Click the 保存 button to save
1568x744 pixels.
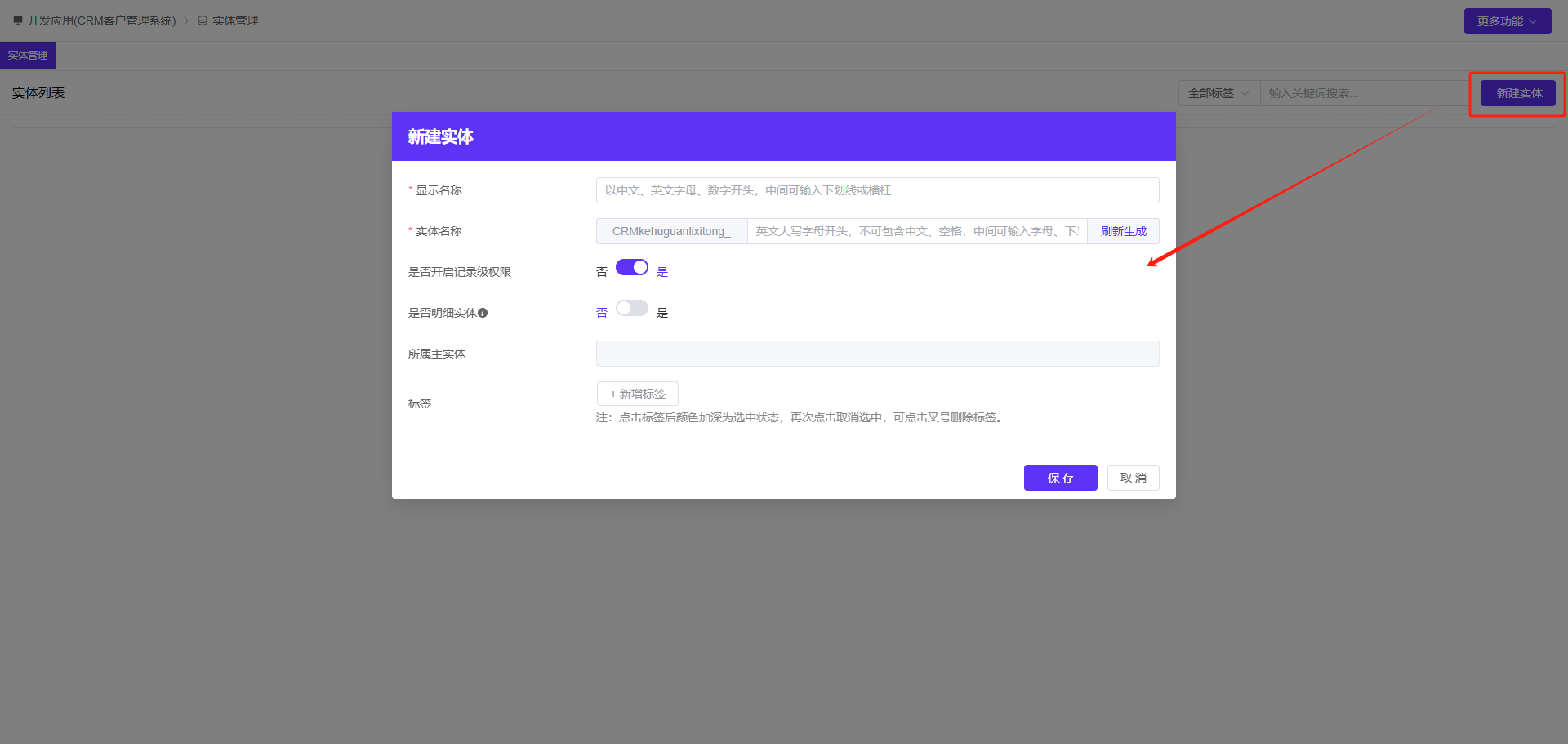[x=1060, y=478]
